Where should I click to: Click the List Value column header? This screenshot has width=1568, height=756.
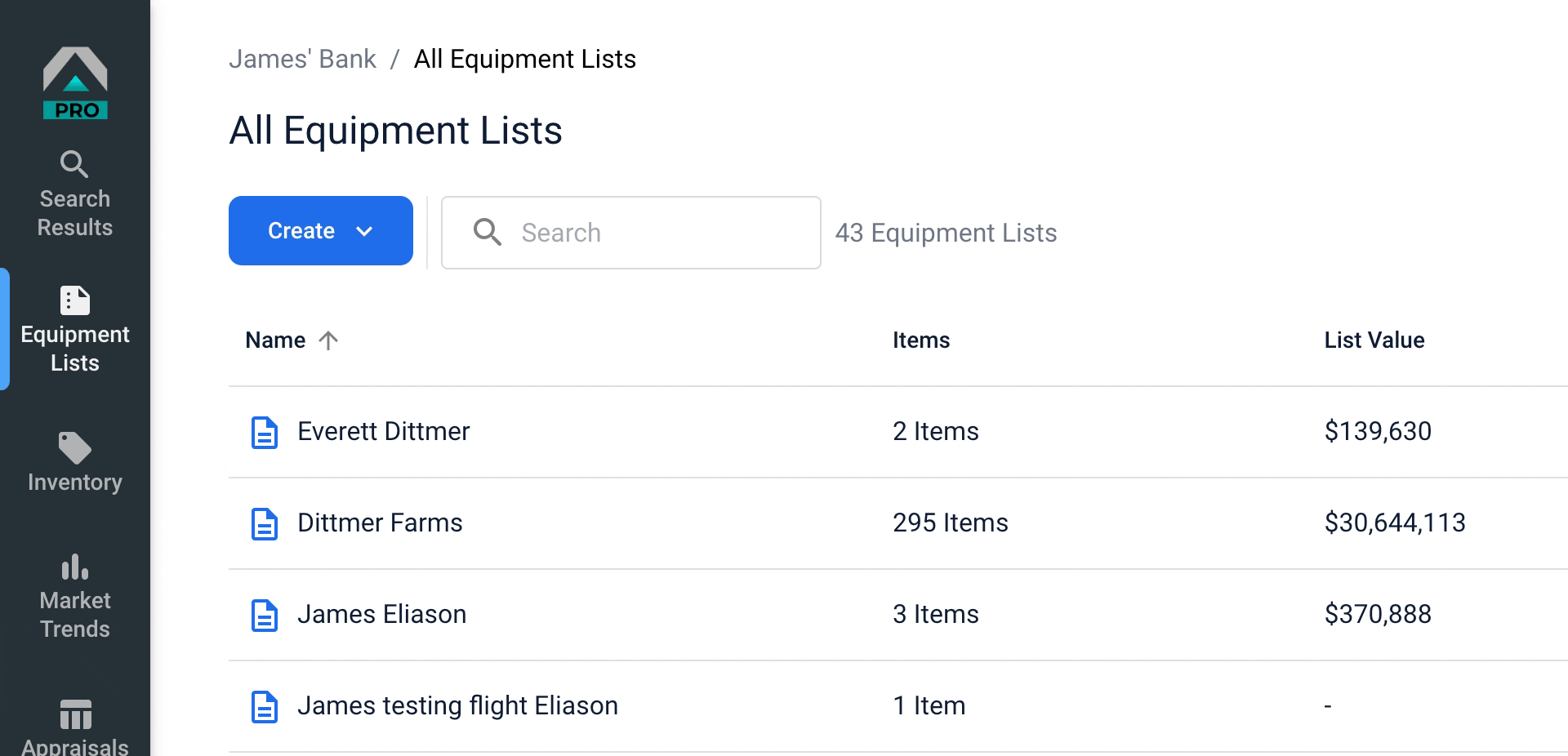point(1374,340)
